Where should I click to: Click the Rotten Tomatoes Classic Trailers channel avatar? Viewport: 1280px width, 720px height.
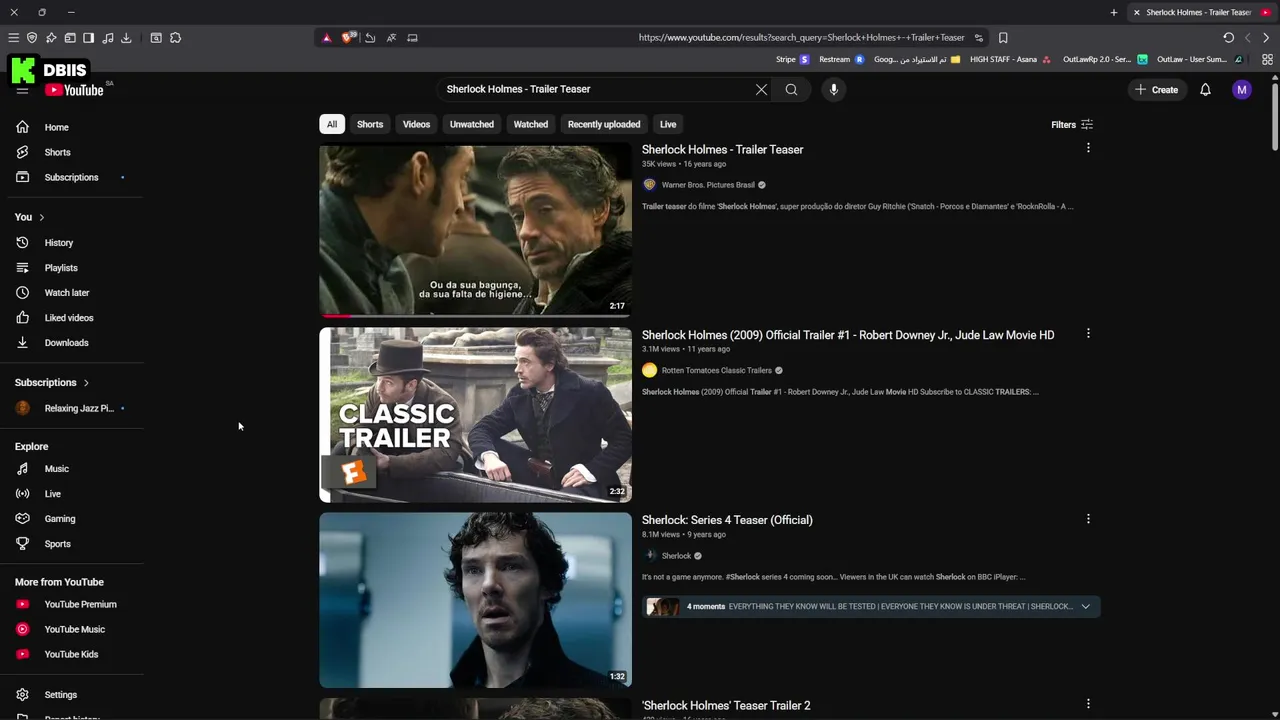[x=649, y=370]
